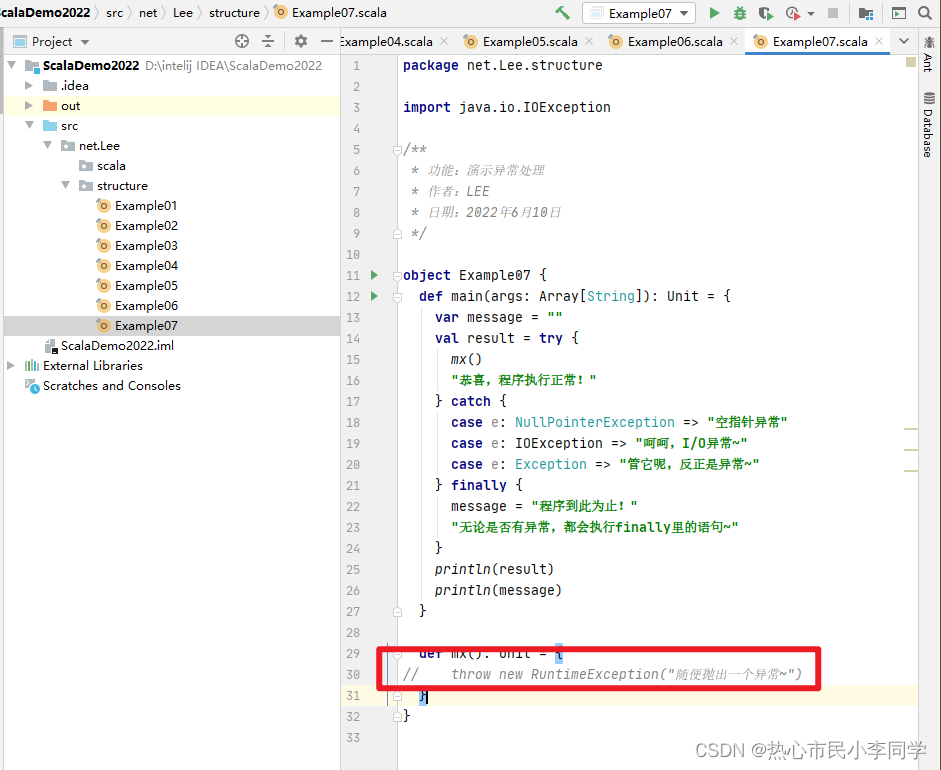Click 'Lee' in the breadcrumb path
The image size is (941, 770).
(182, 13)
